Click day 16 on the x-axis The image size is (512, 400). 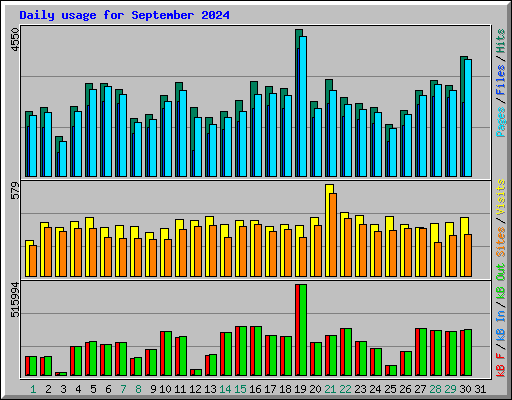[x=255, y=389]
